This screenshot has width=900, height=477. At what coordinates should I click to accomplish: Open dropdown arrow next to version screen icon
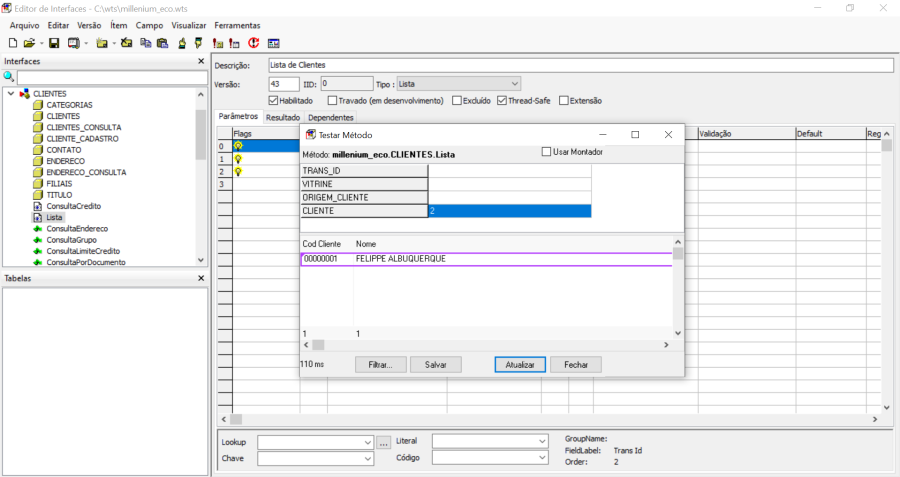(x=86, y=44)
